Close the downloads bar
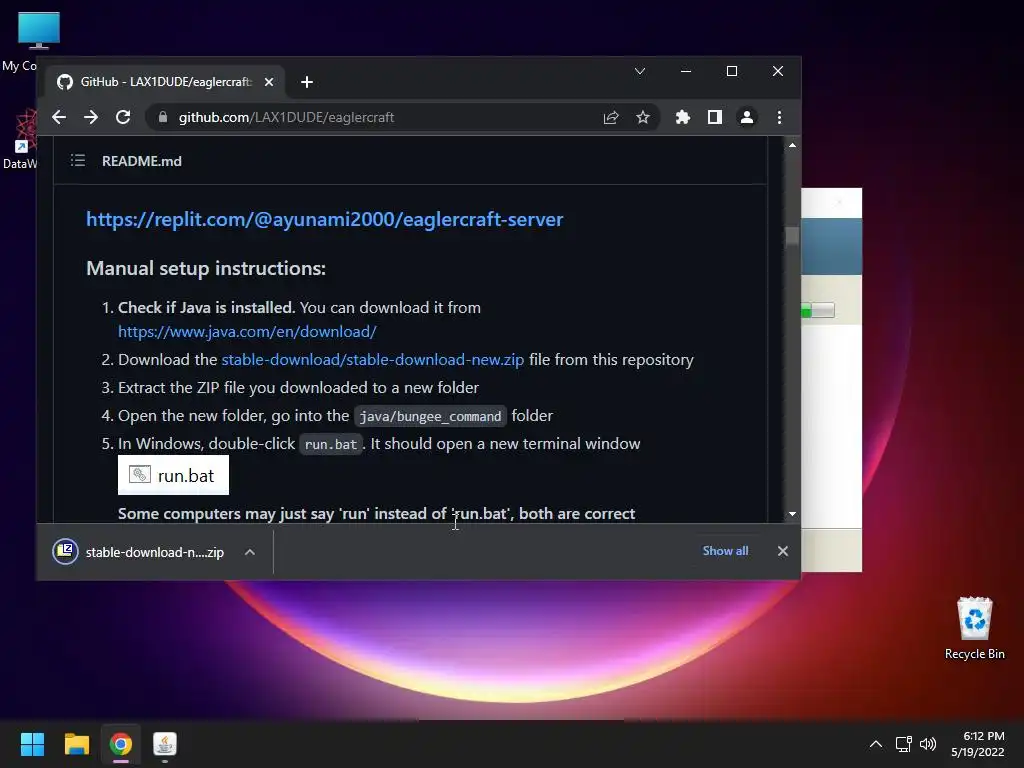1024x768 pixels. (783, 551)
